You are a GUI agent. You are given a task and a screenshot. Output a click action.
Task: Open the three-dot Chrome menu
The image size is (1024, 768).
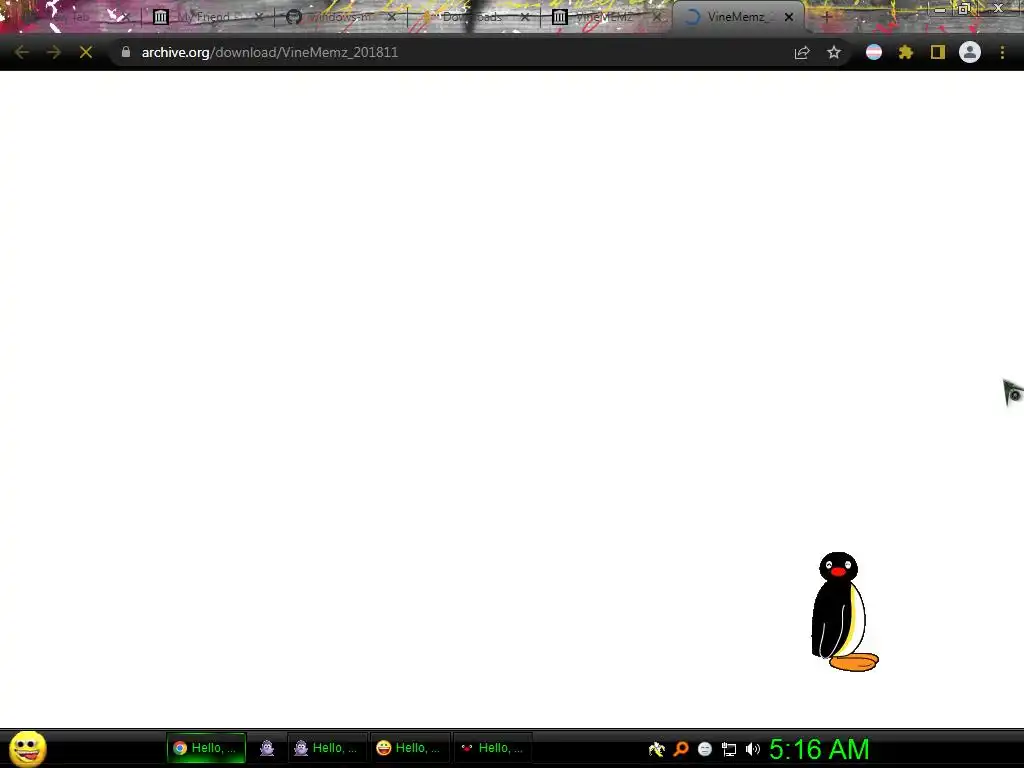[x=1002, y=52]
